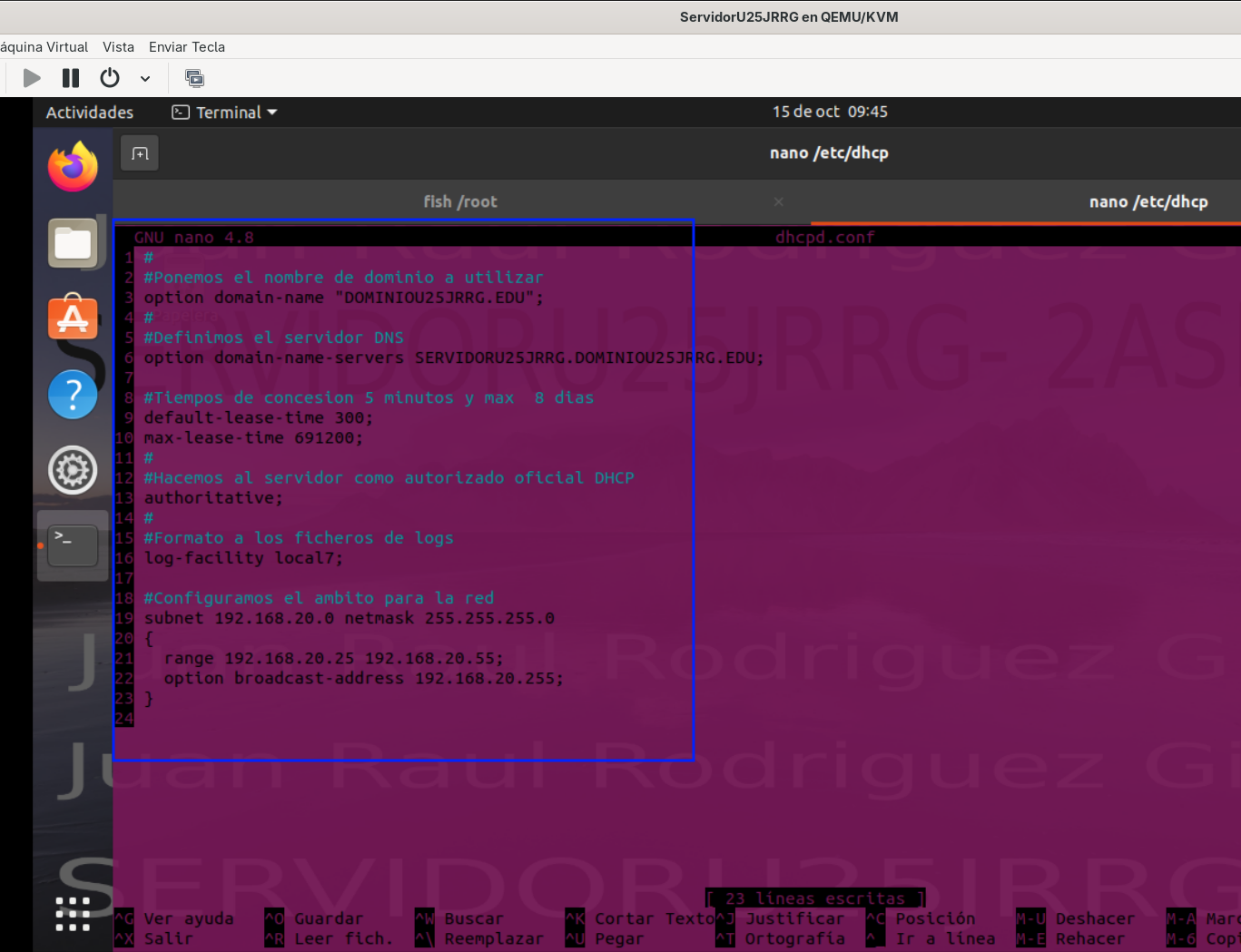The width and height of the screenshot is (1241, 952).
Task: Click the comment '#Formato a los ficheros de logs'
Action: point(299,537)
